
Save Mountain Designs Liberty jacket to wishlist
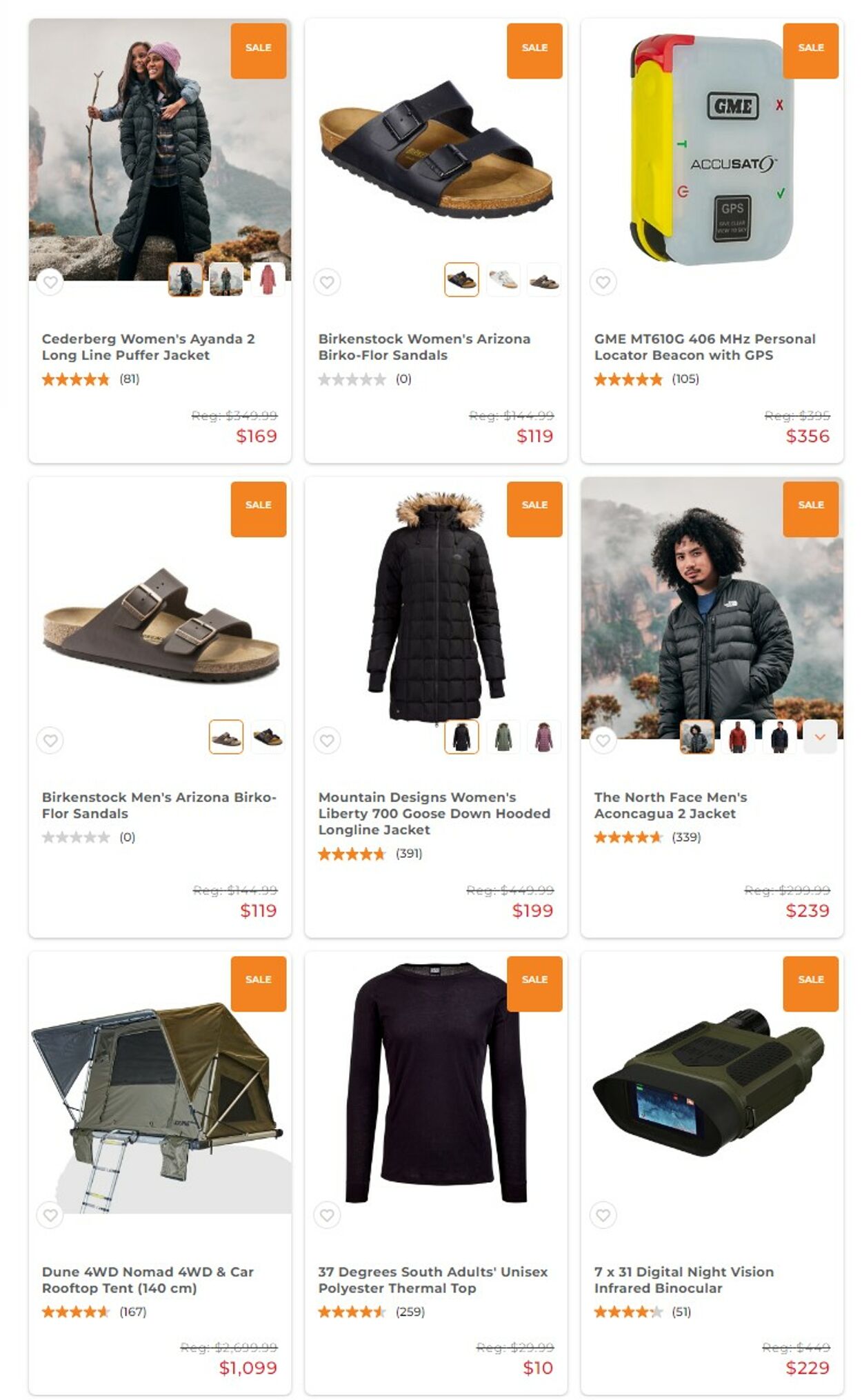click(x=327, y=740)
